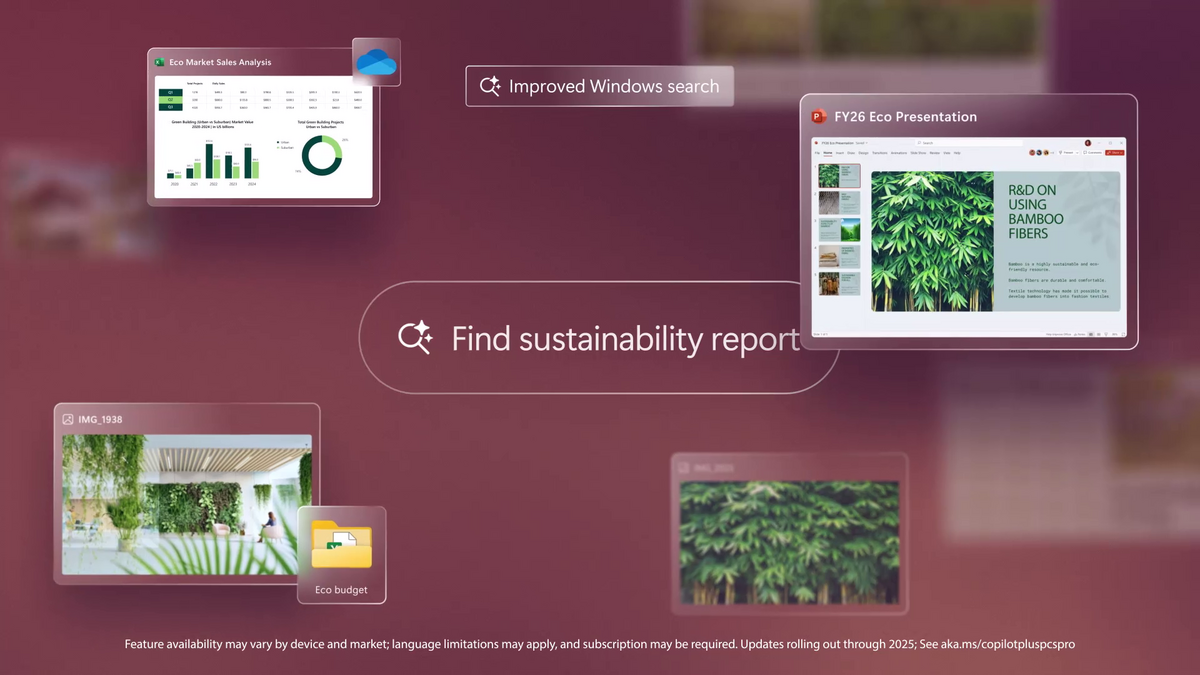Click inside the PowerPoint search box
1200x675 pixels.
point(969,143)
